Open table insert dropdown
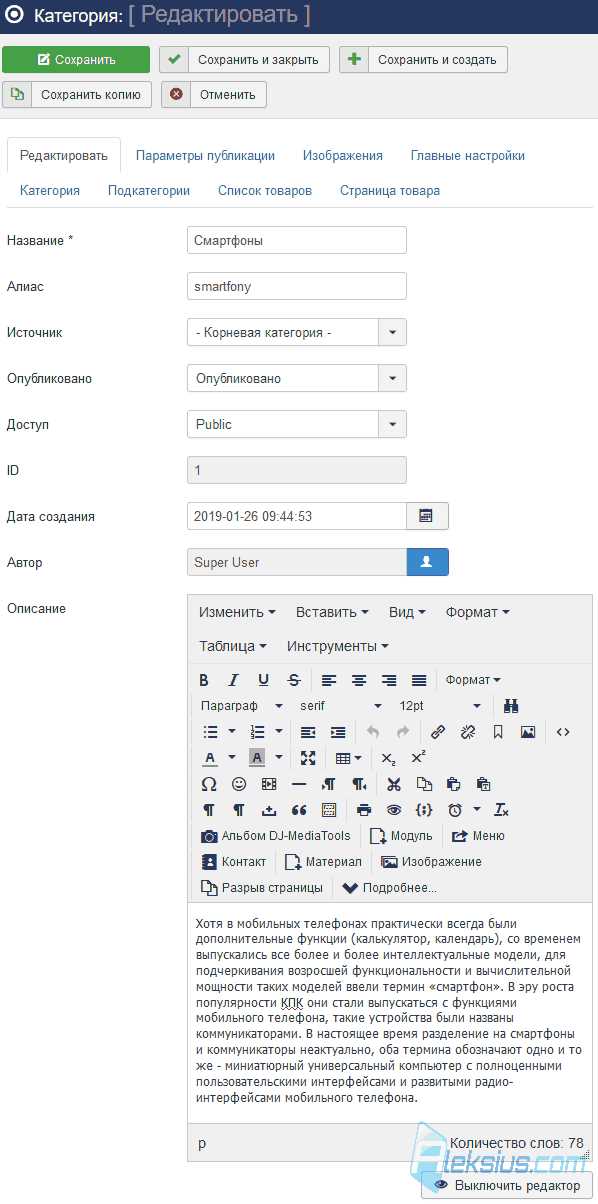The height and width of the screenshot is (1204, 598). tap(348, 758)
